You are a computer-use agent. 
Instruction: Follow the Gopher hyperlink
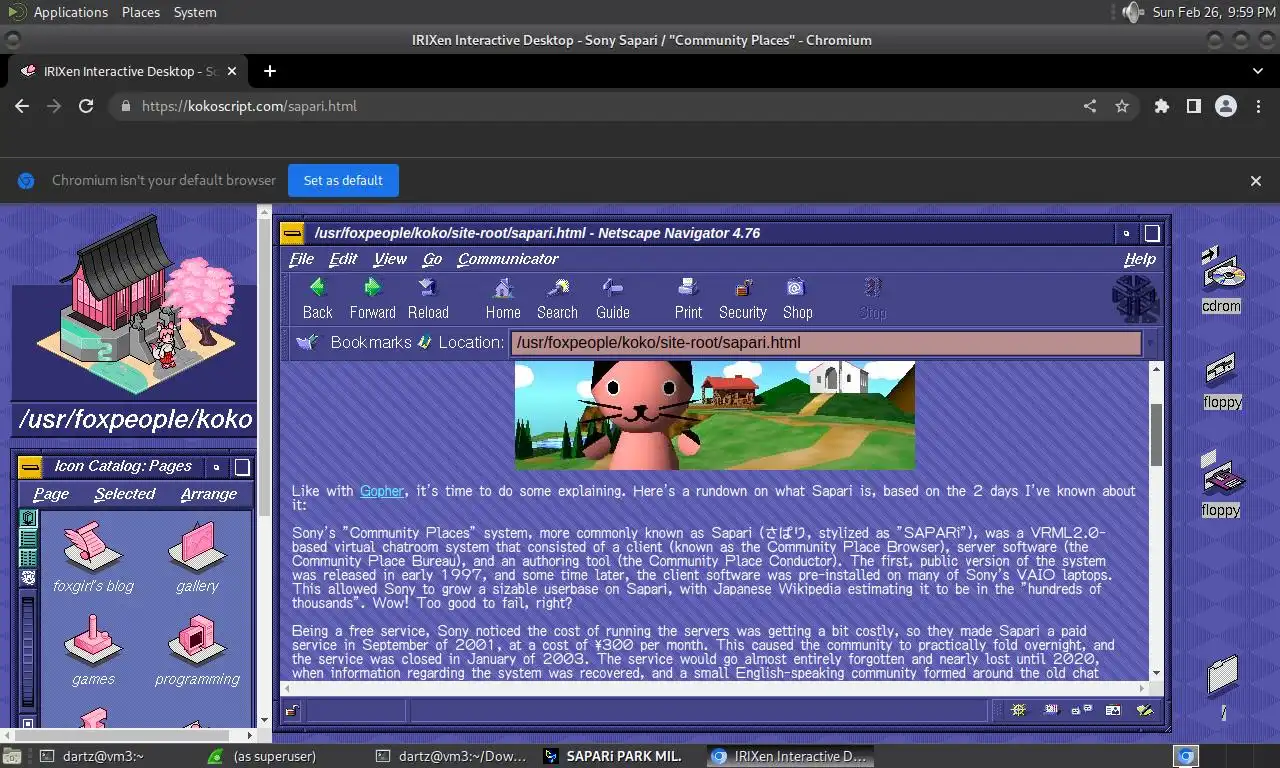pyautogui.click(x=382, y=491)
